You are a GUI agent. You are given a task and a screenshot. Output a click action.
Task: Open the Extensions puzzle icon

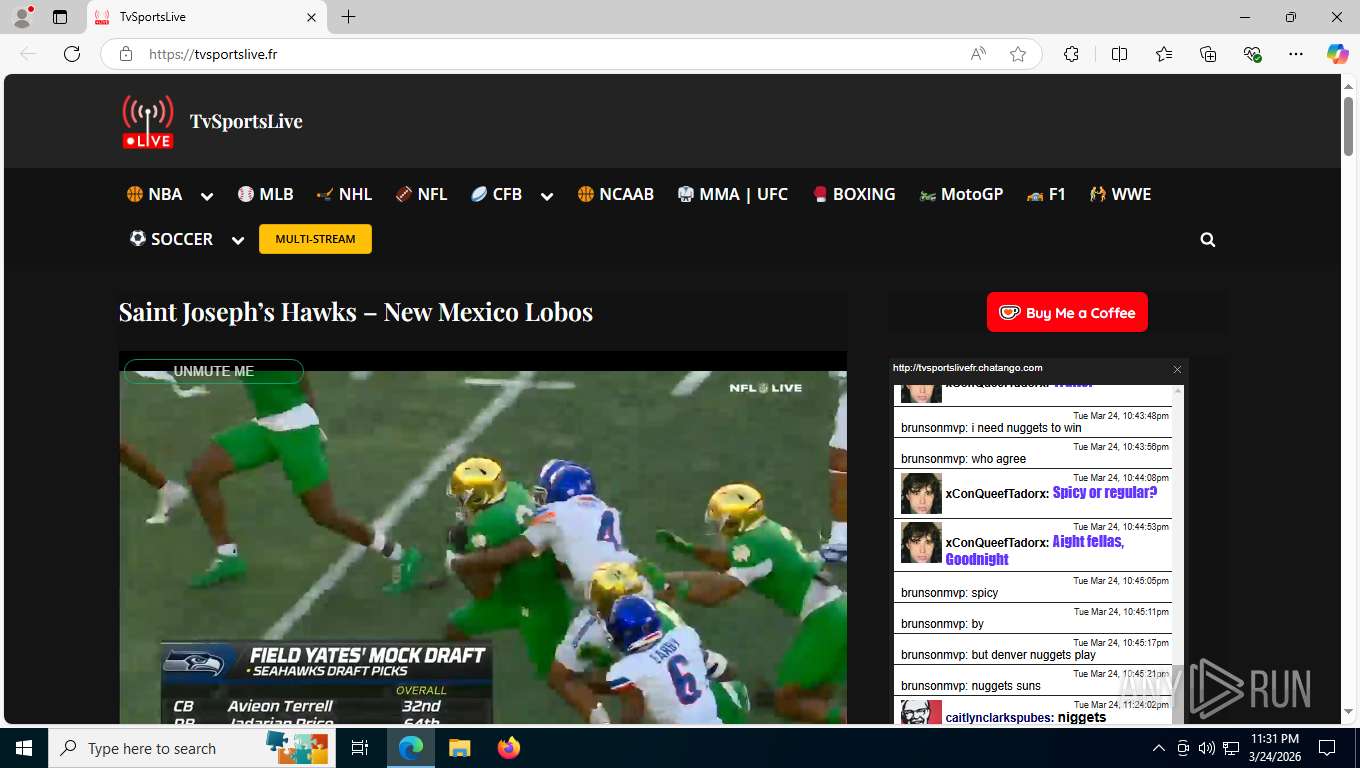coord(1071,54)
